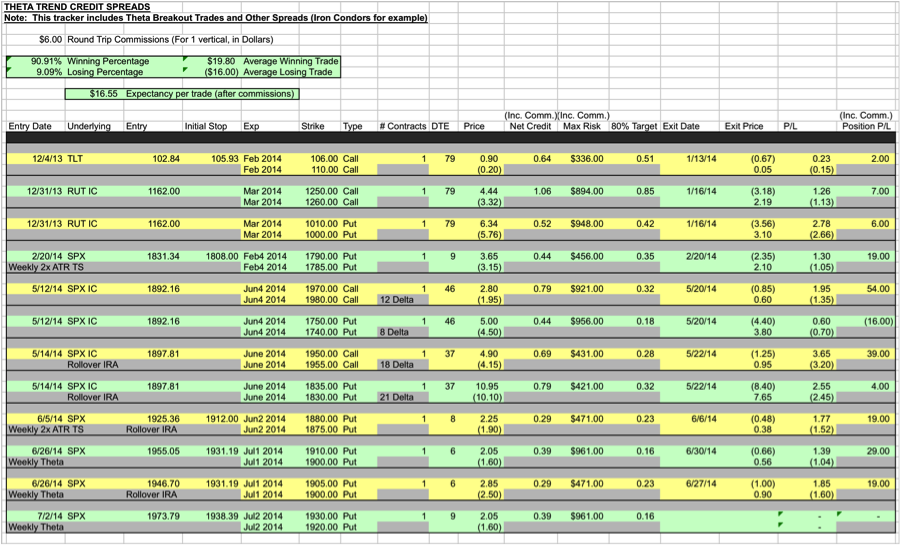Click the 1831.34 SPX entry cell
The image size is (901, 545).
[x=163, y=256]
